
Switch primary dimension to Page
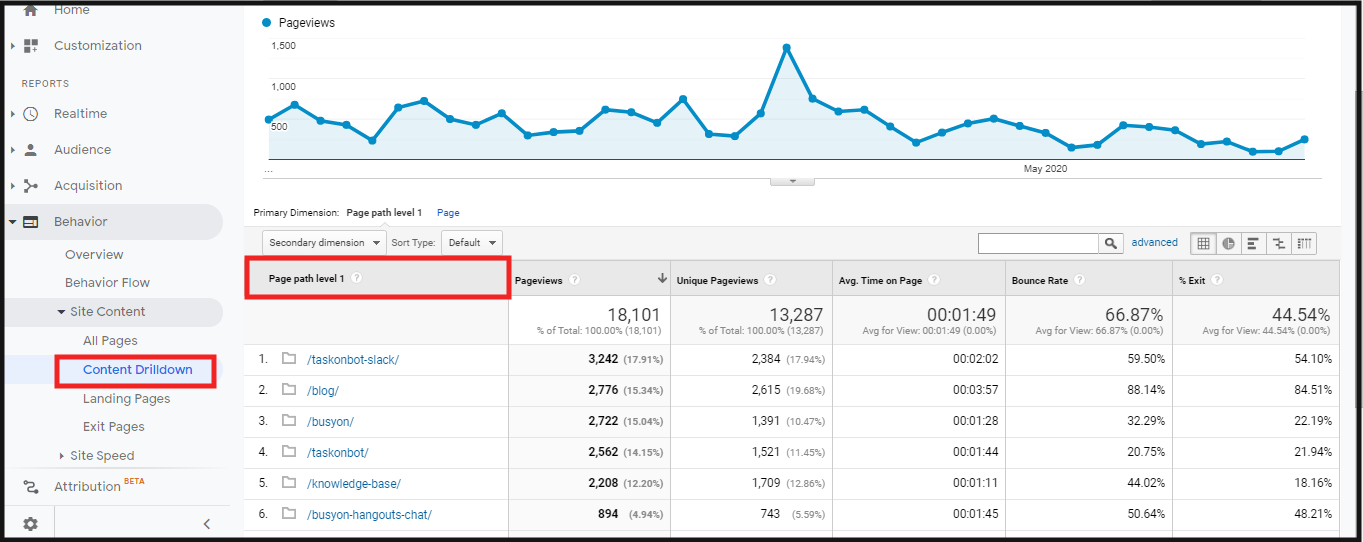coord(448,213)
